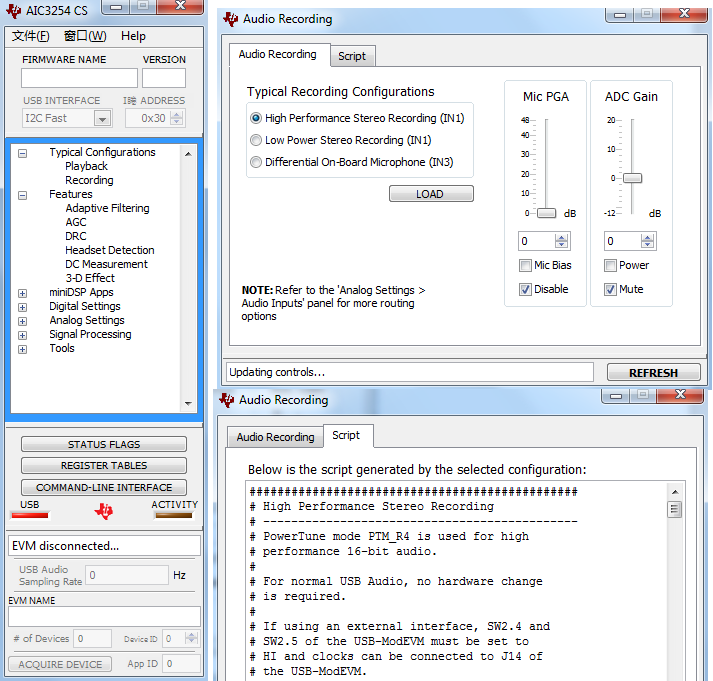713x681 pixels.
Task: Open REGISTER TABLES
Action: point(104,466)
